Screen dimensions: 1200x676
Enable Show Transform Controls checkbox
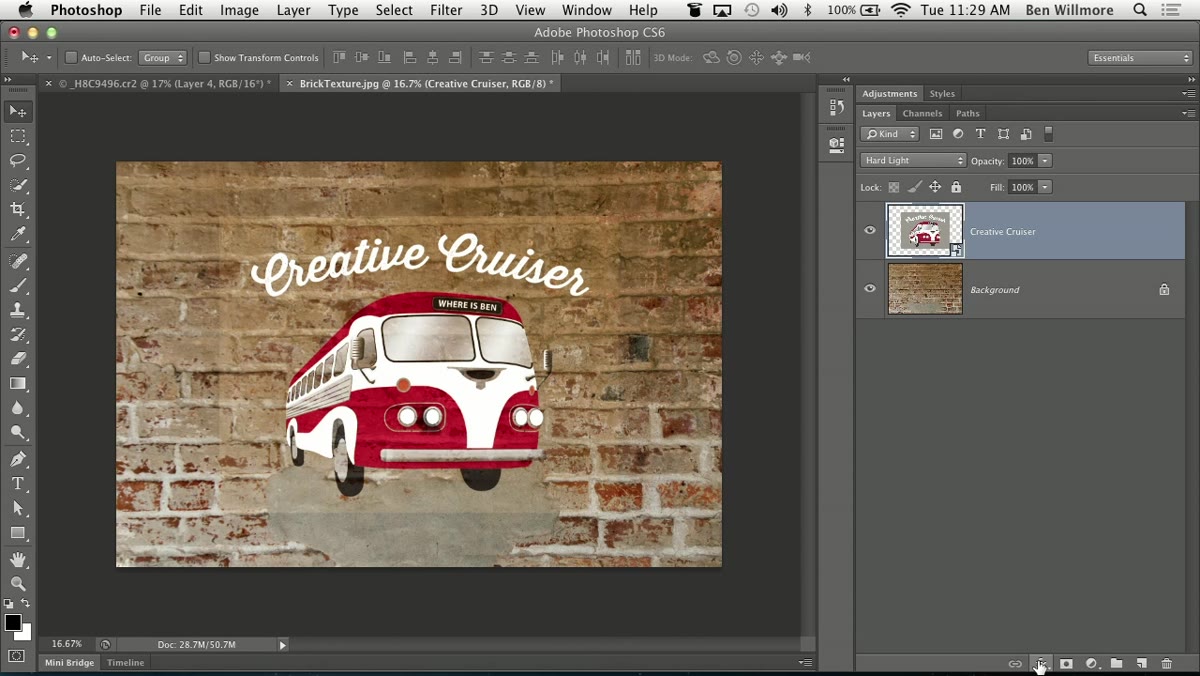tap(204, 58)
